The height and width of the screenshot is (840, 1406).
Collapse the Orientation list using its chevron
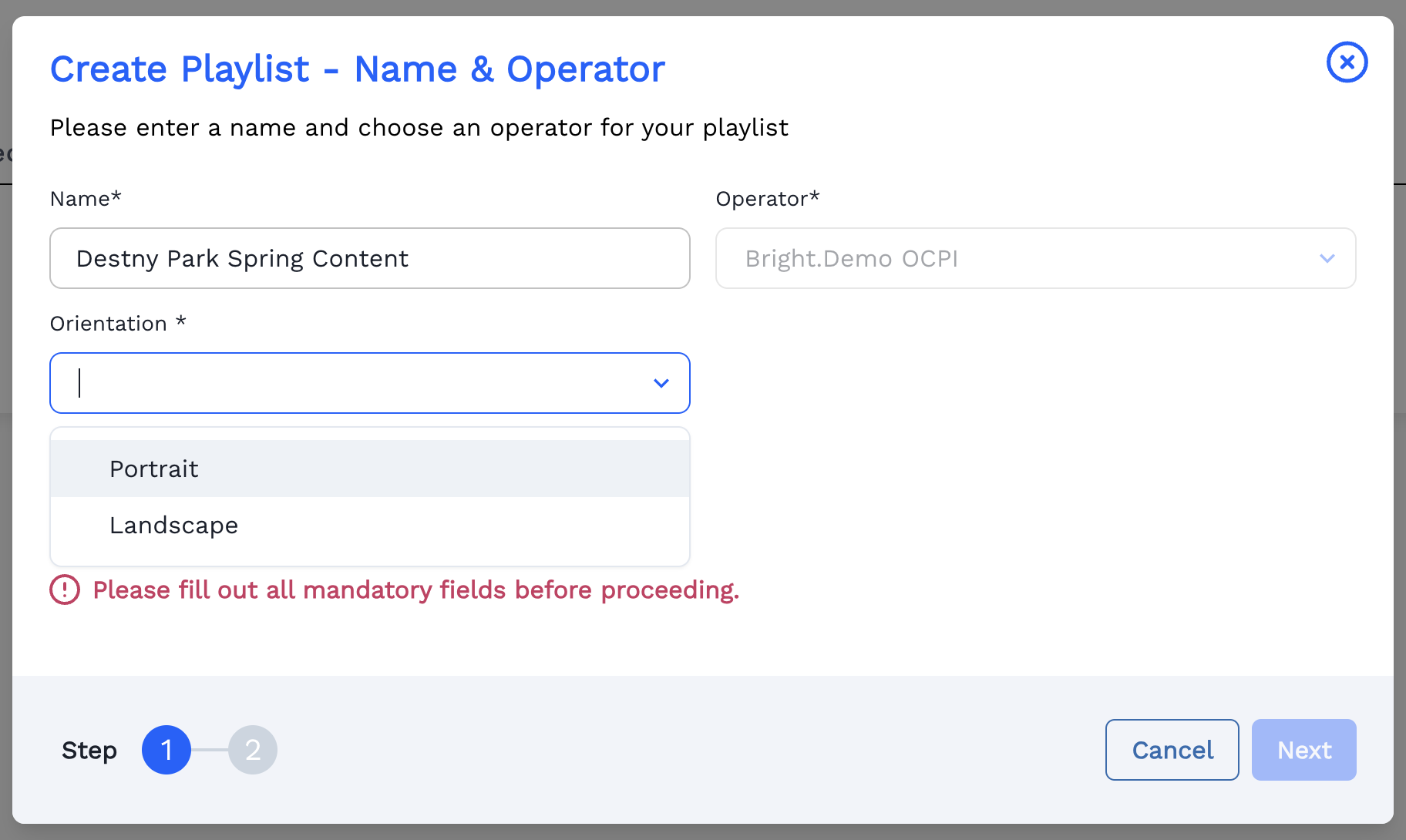[x=661, y=383]
